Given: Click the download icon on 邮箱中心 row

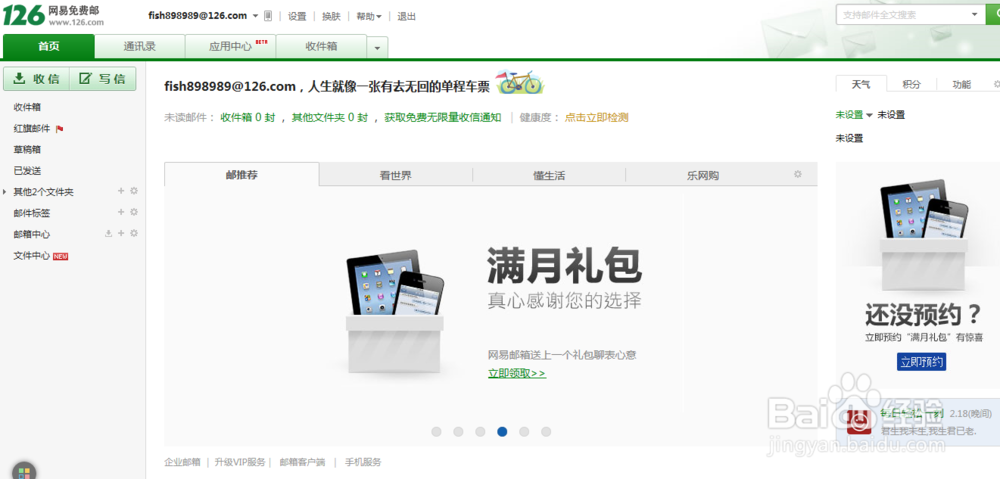Looking at the screenshot, I should click(x=108, y=233).
